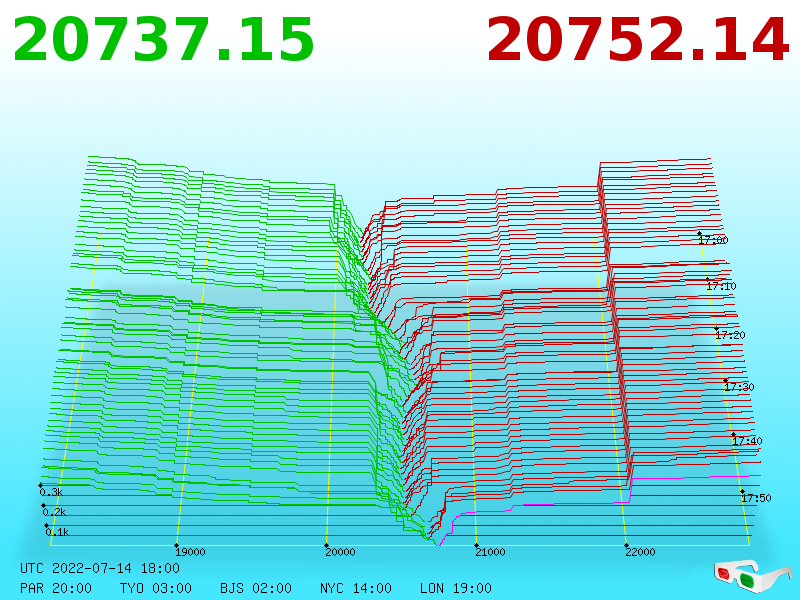Click the 0.3k volume axis label
This screenshot has width=800, height=600.
coord(51,492)
